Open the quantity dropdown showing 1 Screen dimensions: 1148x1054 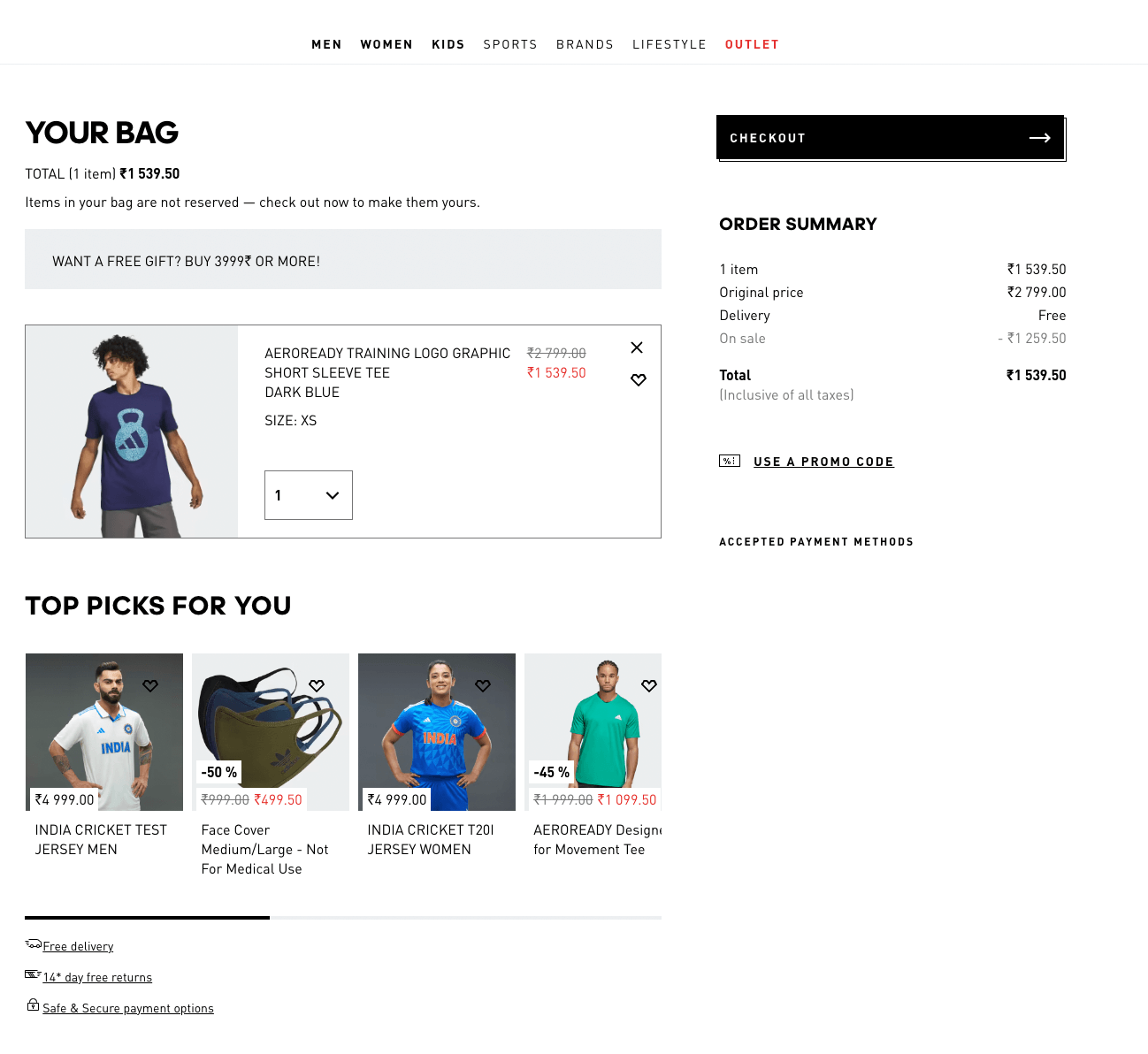309,495
